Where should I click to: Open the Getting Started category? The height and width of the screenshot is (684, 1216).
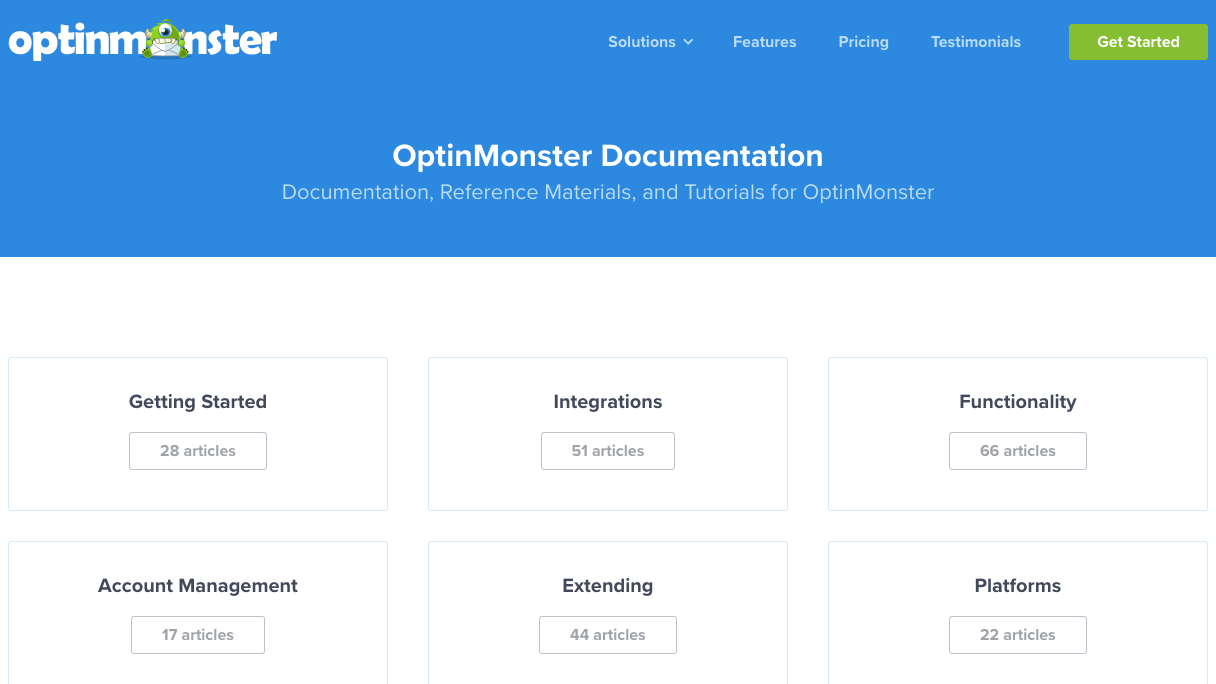pos(198,402)
